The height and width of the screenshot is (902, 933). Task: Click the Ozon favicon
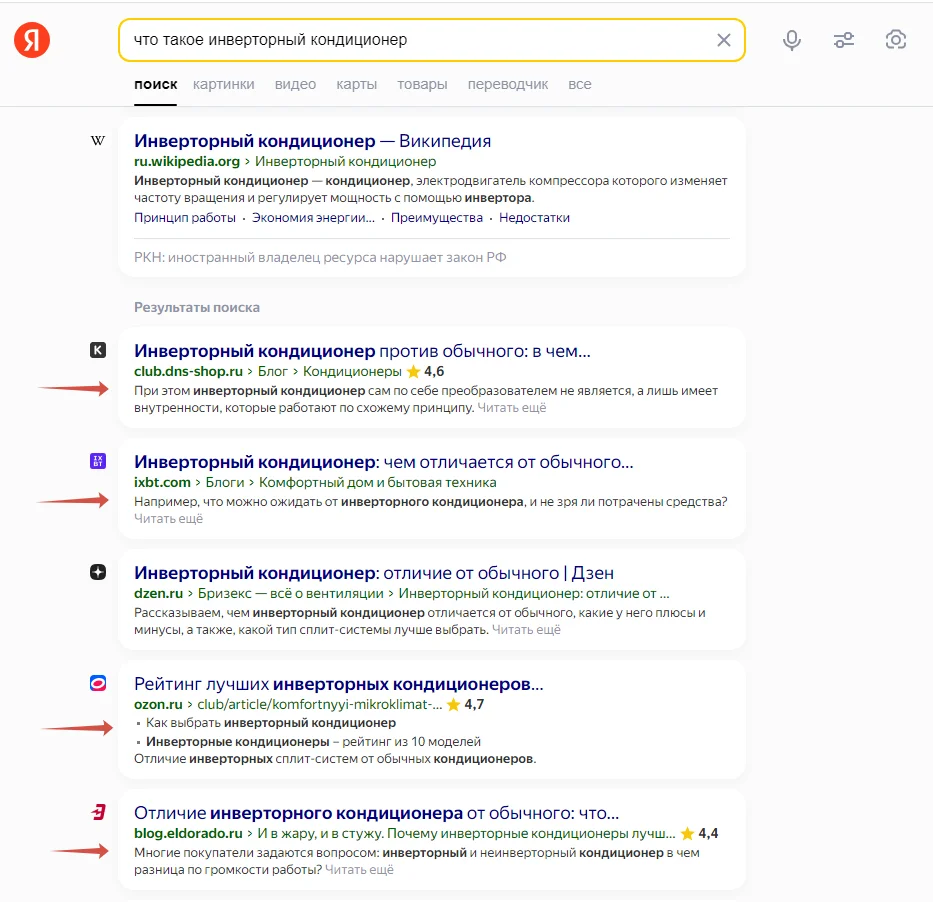click(x=97, y=683)
